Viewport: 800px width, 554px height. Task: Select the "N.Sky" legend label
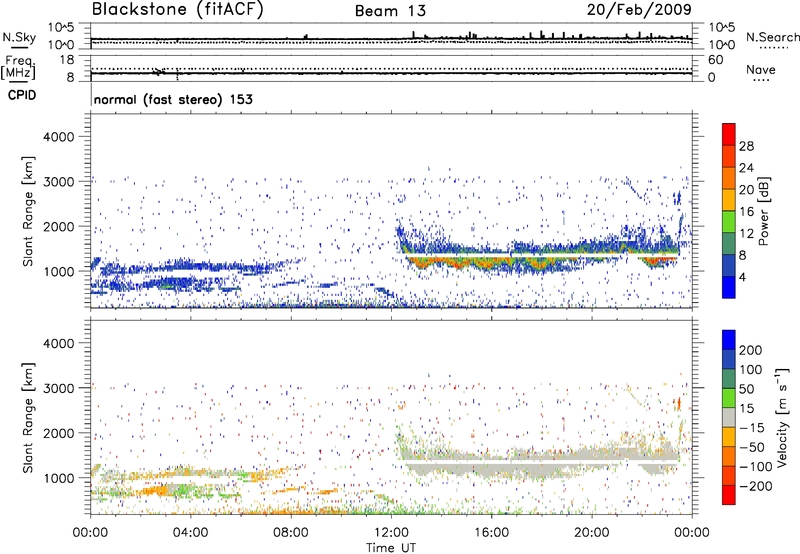click(x=19, y=37)
